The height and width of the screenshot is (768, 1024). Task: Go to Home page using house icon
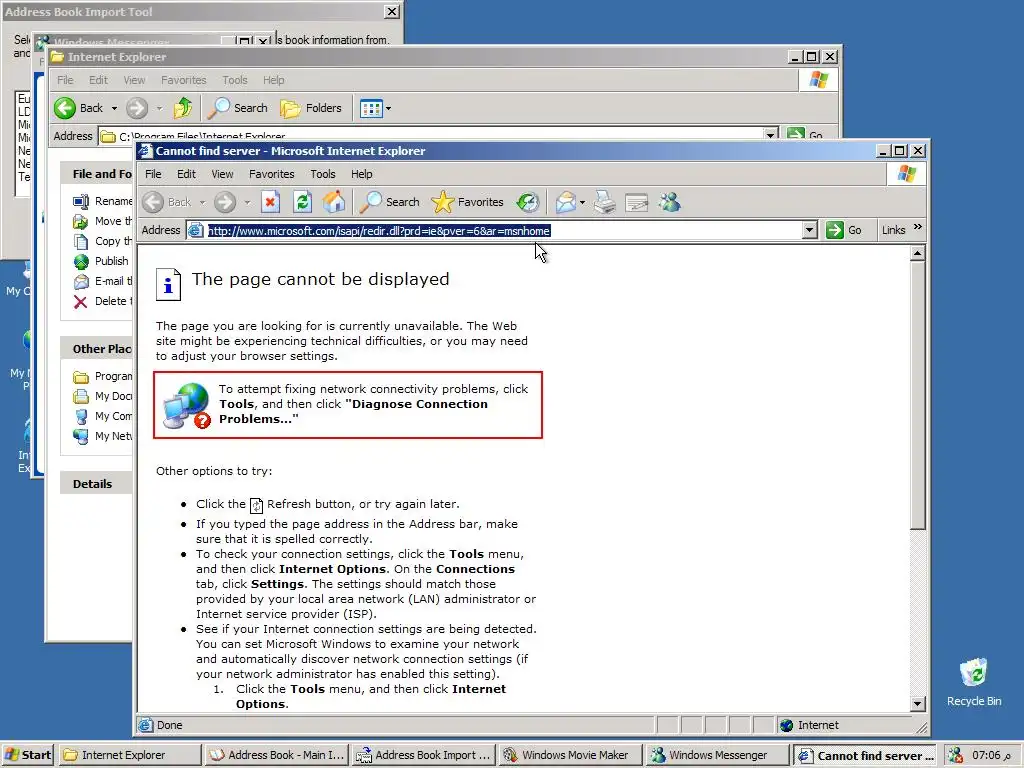(x=334, y=202)
